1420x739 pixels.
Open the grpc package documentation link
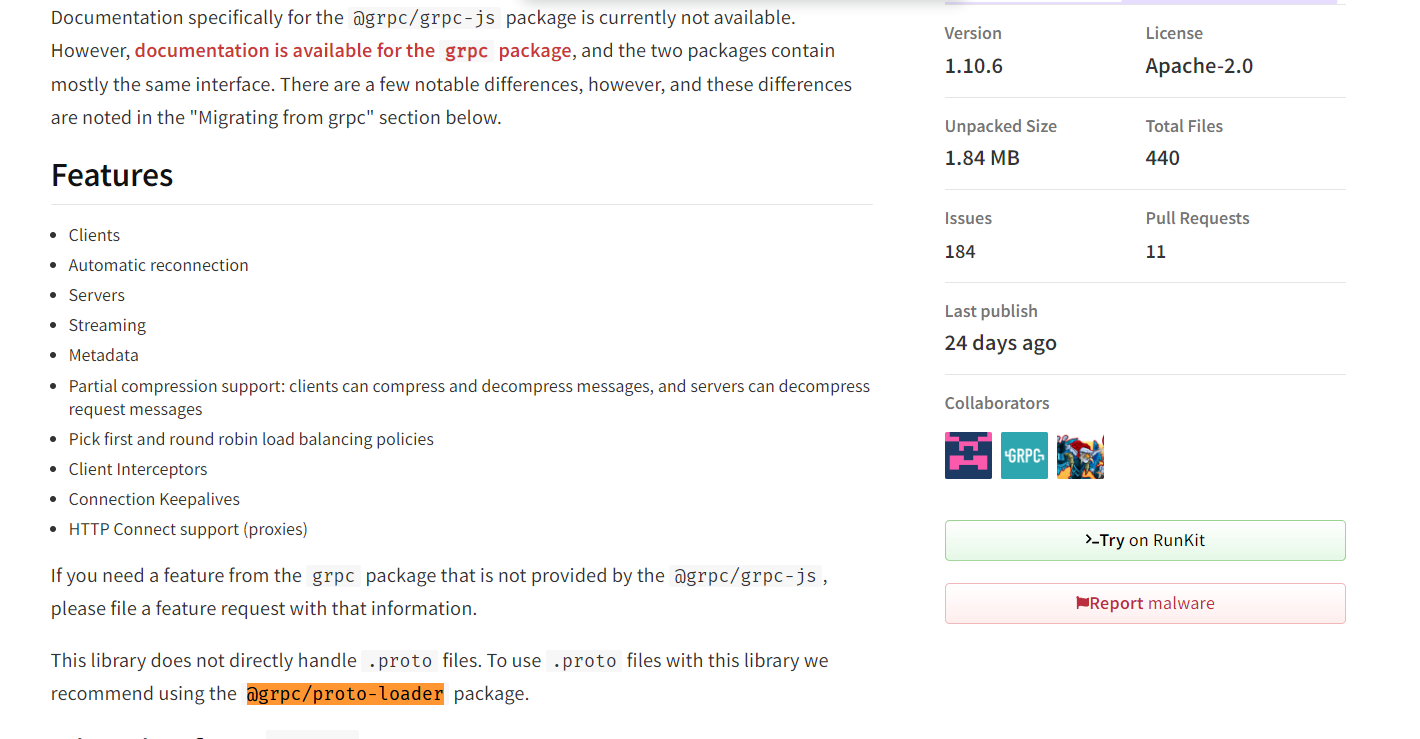coord(353,51)
